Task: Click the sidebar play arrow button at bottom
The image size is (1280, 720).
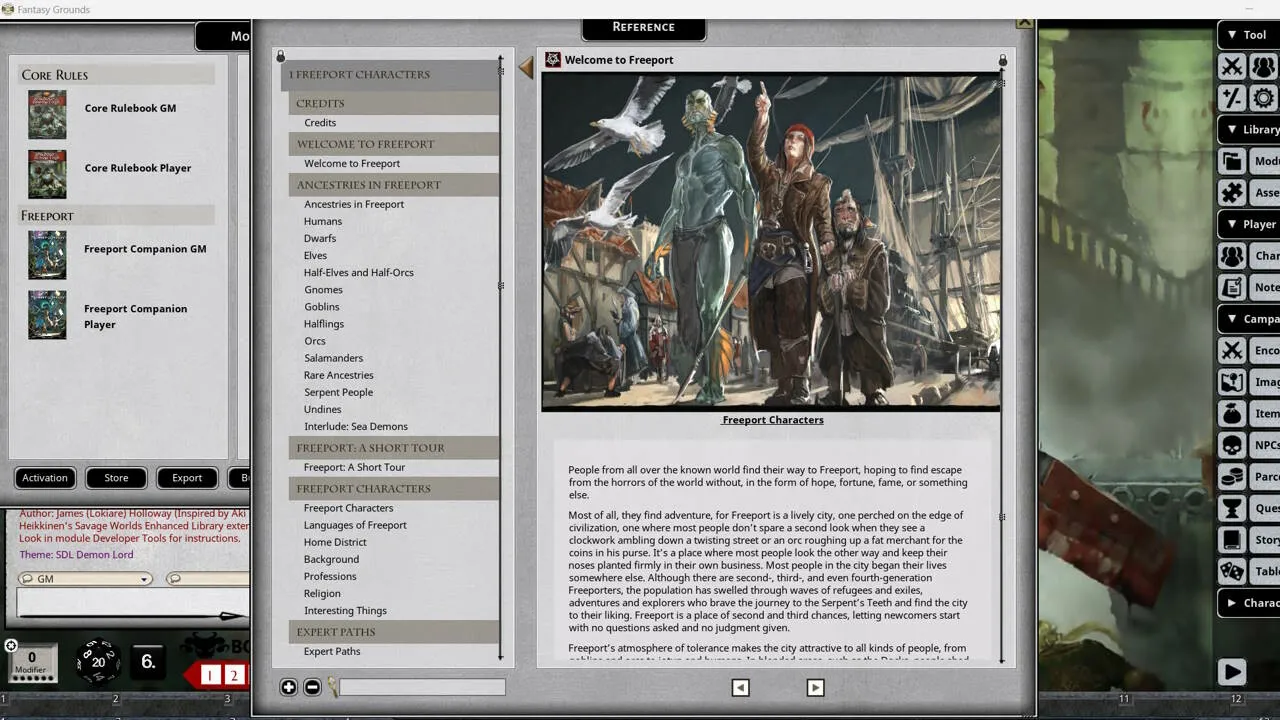Action: (1232, 672)
